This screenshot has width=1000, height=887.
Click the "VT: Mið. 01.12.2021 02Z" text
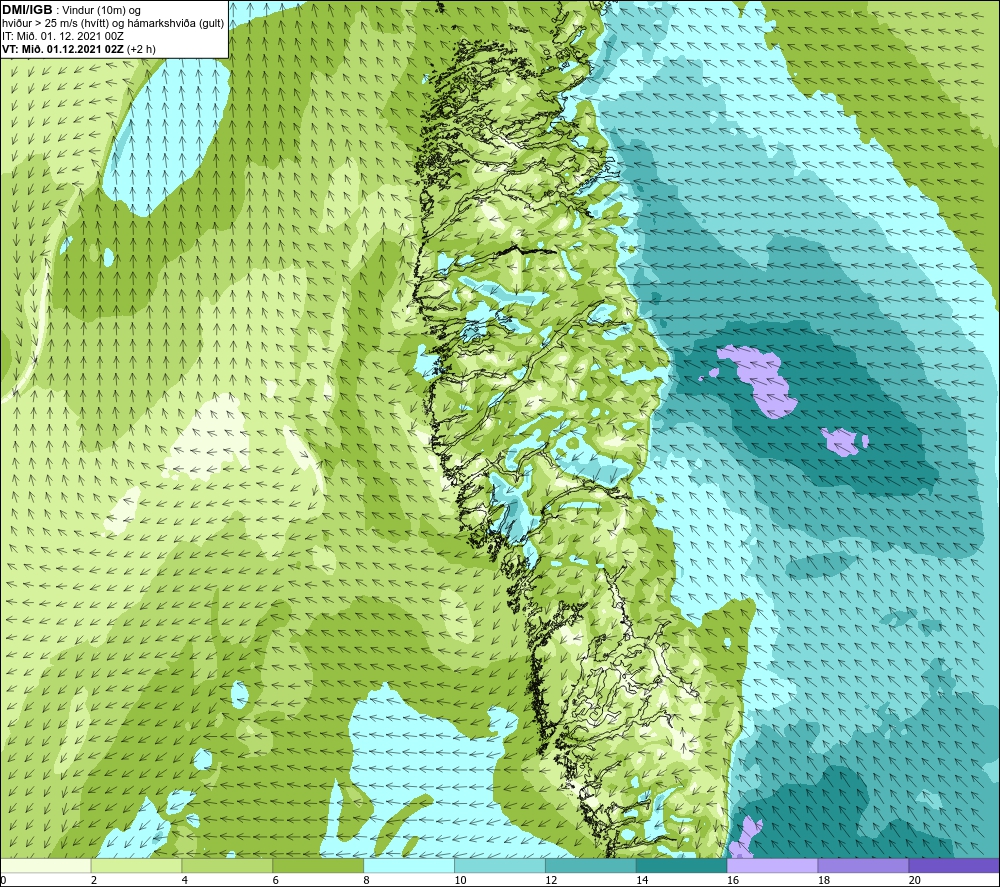click(63, 49)
